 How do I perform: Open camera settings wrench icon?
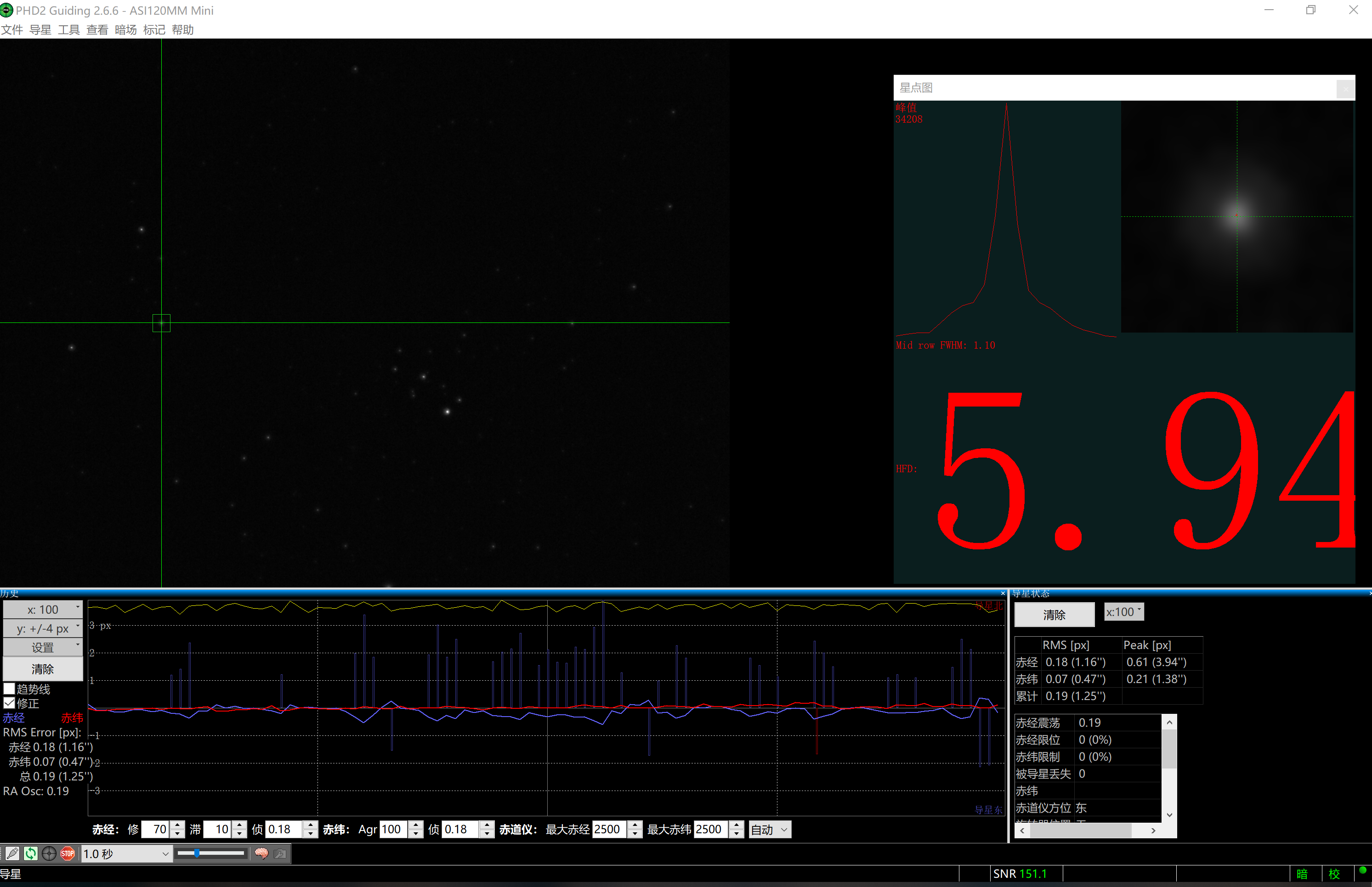click(x=280, y=853)
